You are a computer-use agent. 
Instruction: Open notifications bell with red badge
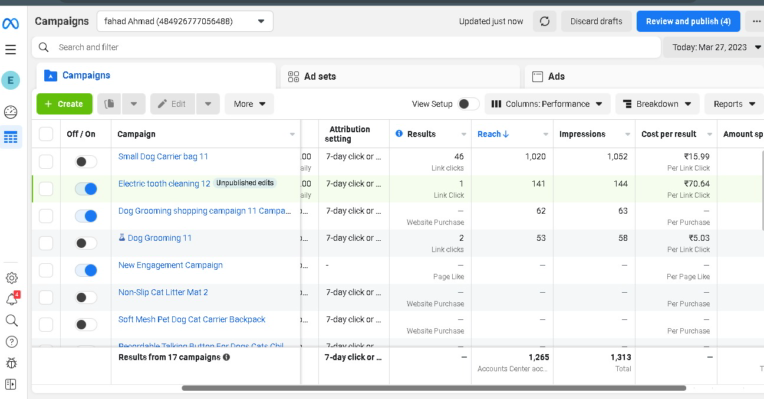pos(12,298)
